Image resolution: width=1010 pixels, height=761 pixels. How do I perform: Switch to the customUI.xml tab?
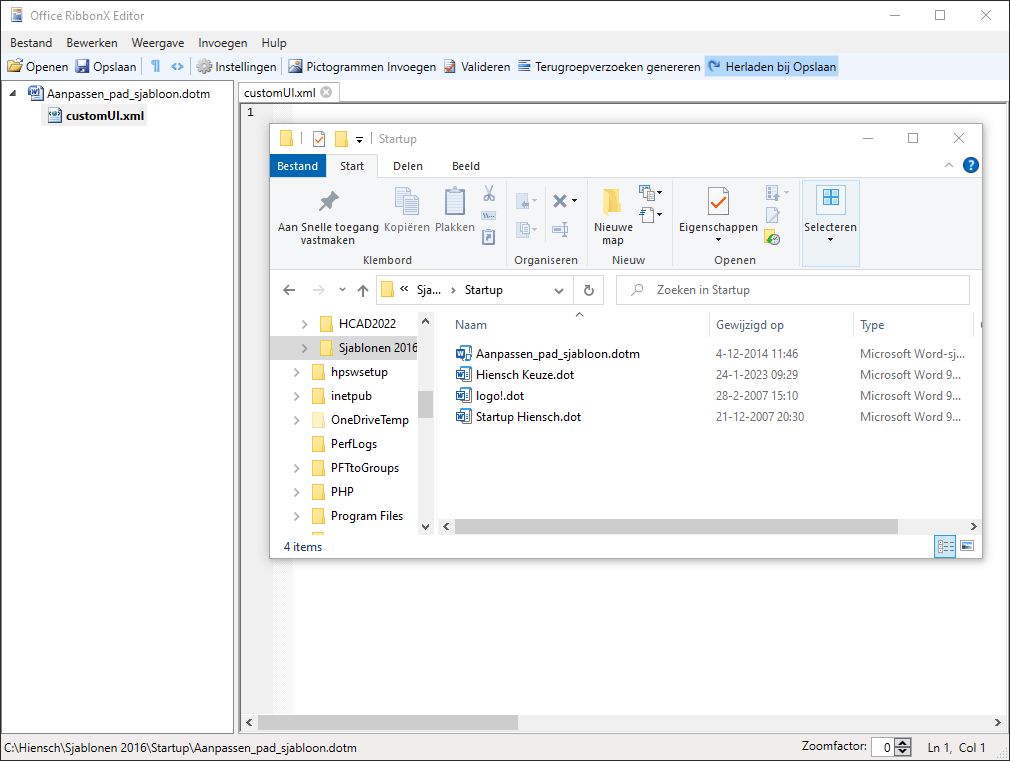280,92
